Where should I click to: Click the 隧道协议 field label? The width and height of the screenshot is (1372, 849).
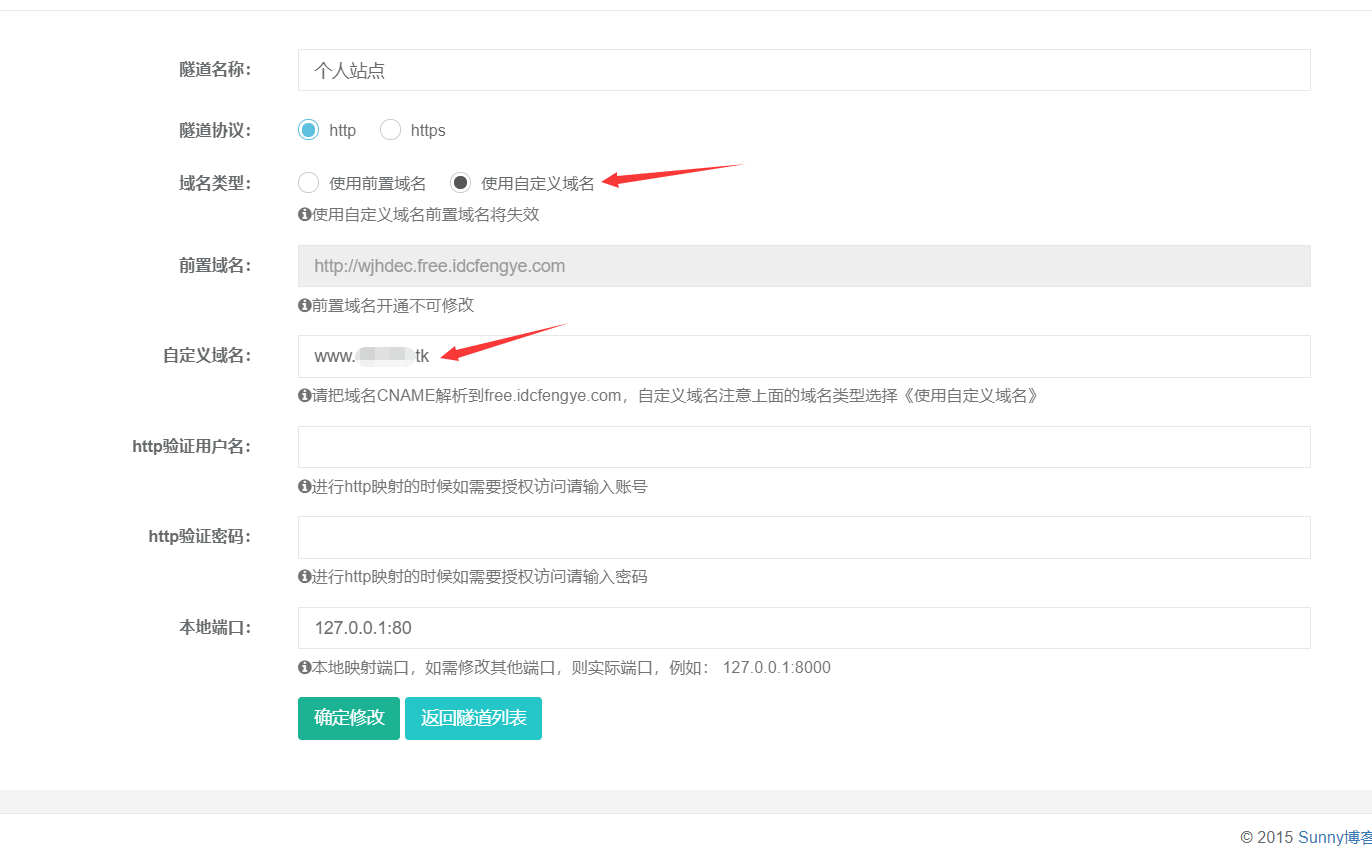point(214,130)
